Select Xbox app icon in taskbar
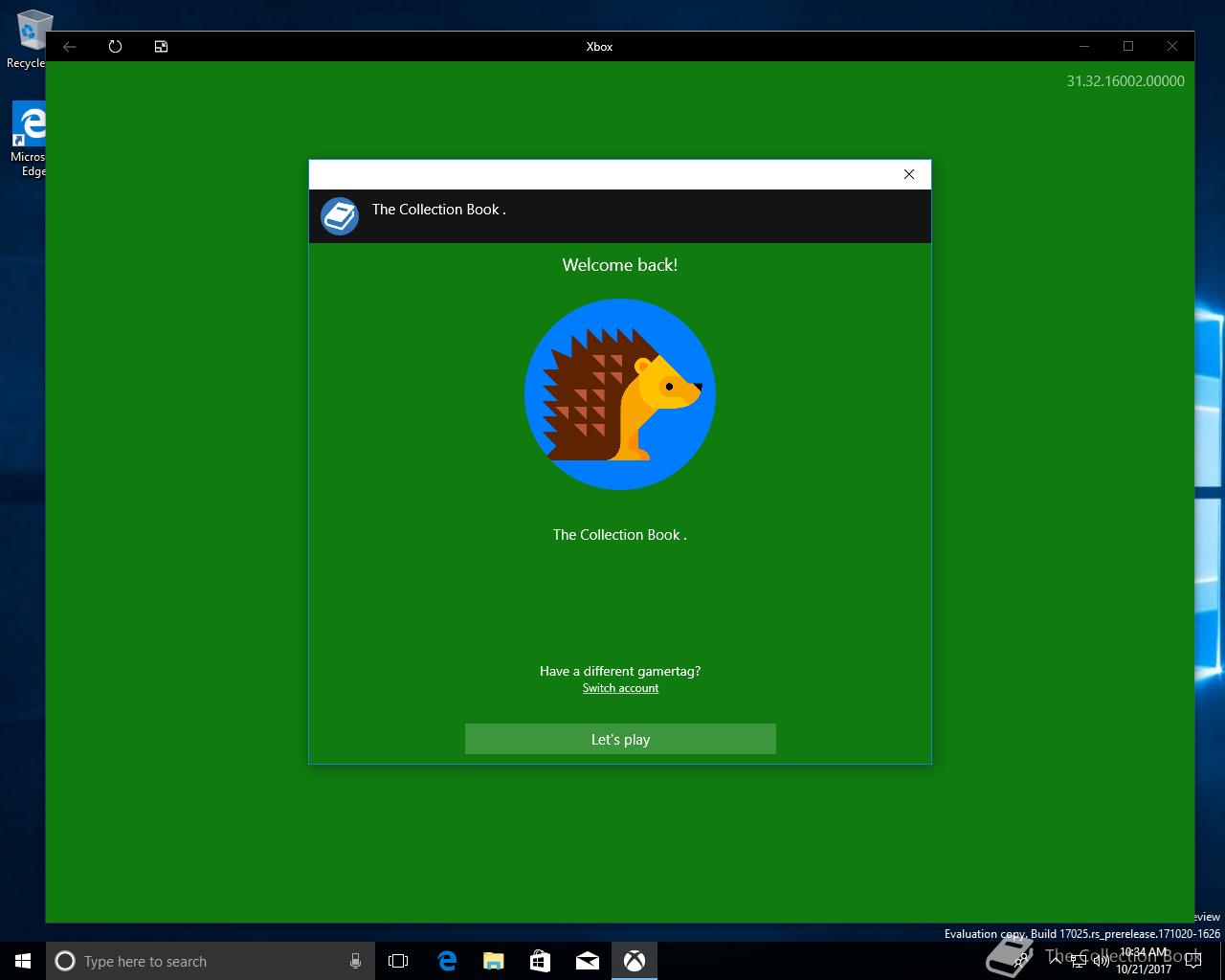1225x980 pixels. [x=635, y=961]
